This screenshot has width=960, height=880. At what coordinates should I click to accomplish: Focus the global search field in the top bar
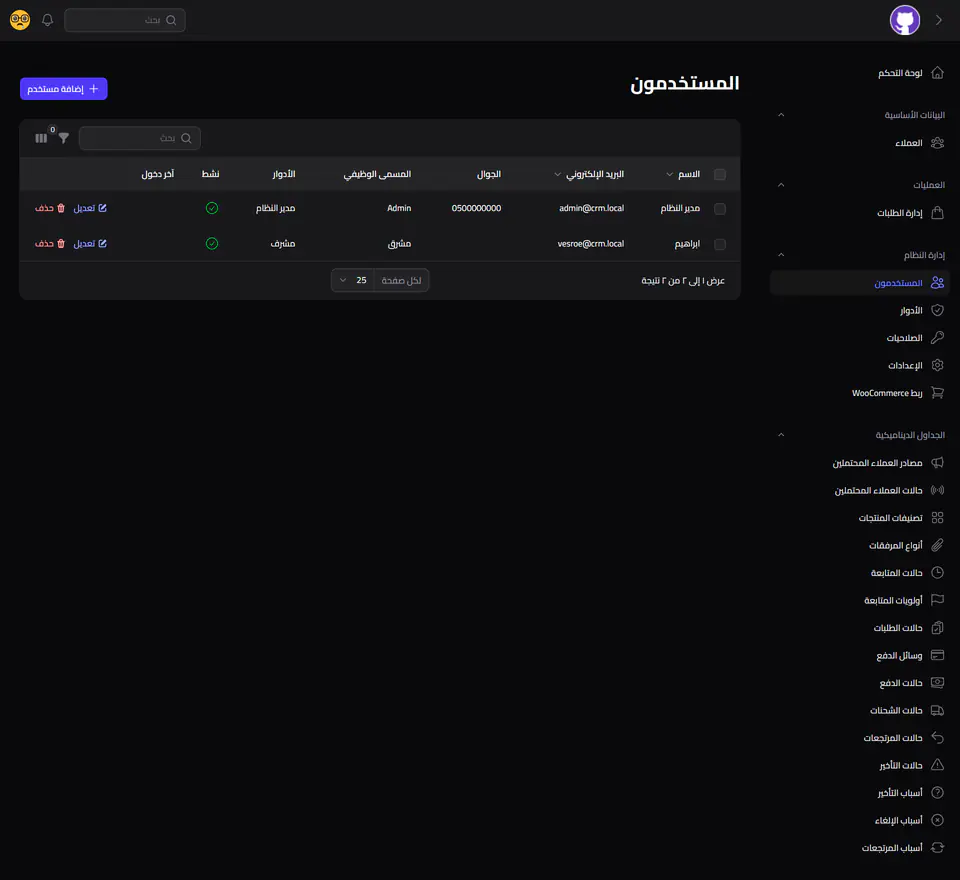coord(125,20)
